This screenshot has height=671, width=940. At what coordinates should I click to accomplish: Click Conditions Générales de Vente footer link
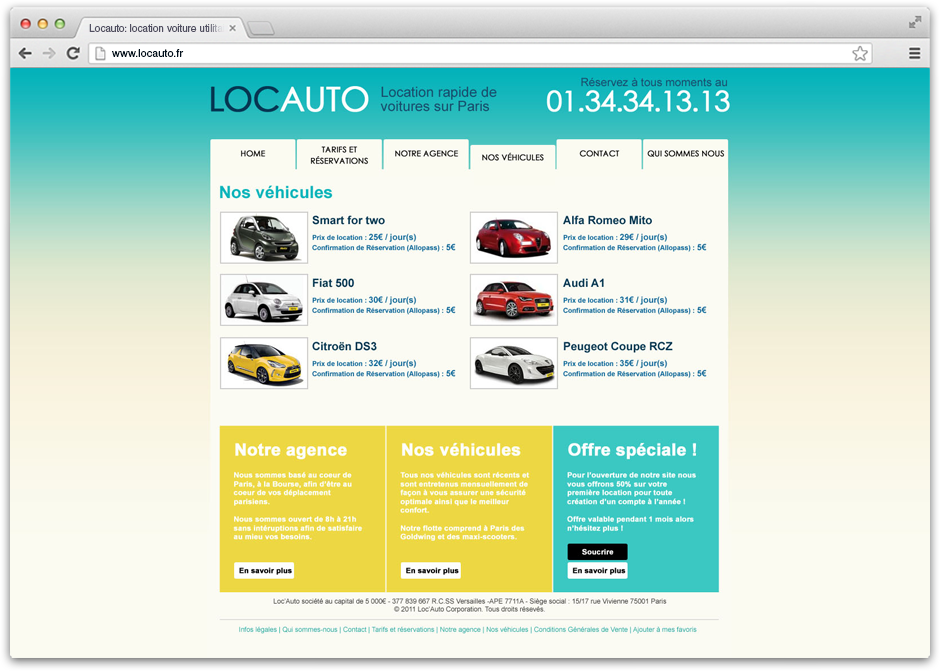tap(580, 630)
